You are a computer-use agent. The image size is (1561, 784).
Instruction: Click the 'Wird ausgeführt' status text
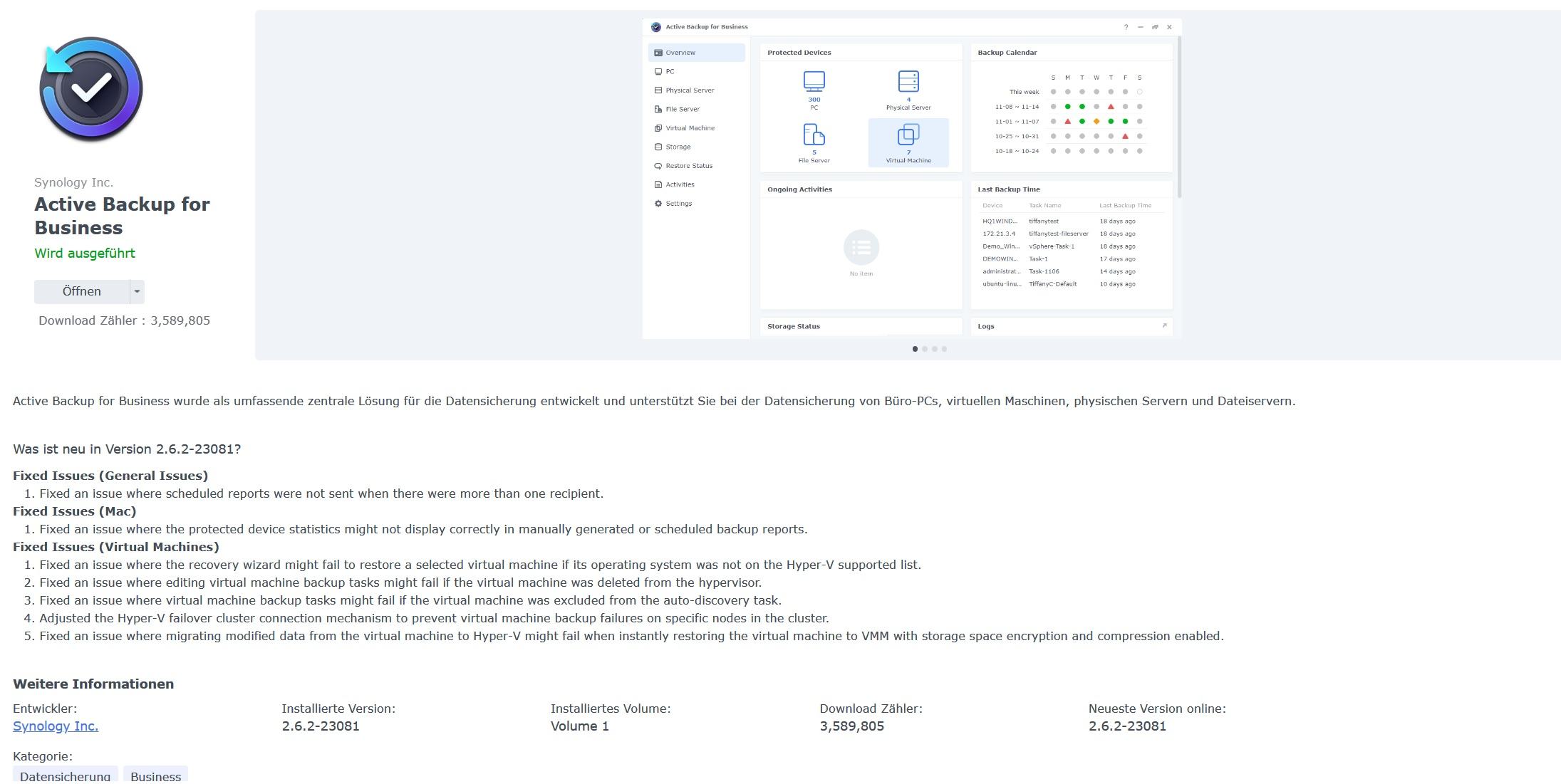tap(85, 254)
